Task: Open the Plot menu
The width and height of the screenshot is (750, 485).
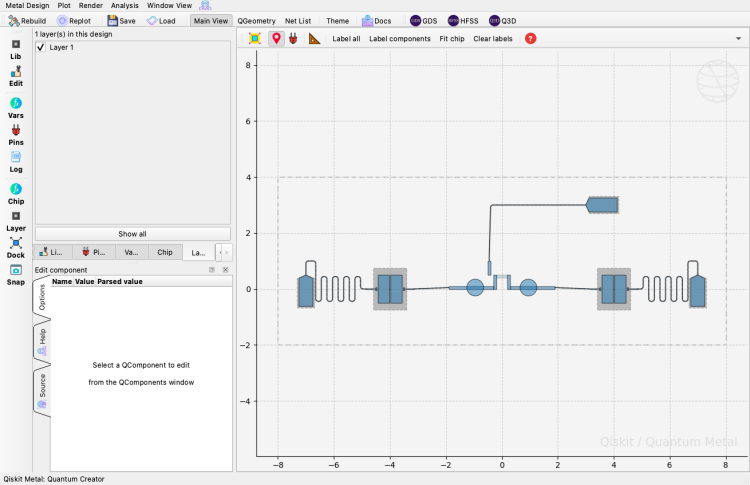Action: 64,5
